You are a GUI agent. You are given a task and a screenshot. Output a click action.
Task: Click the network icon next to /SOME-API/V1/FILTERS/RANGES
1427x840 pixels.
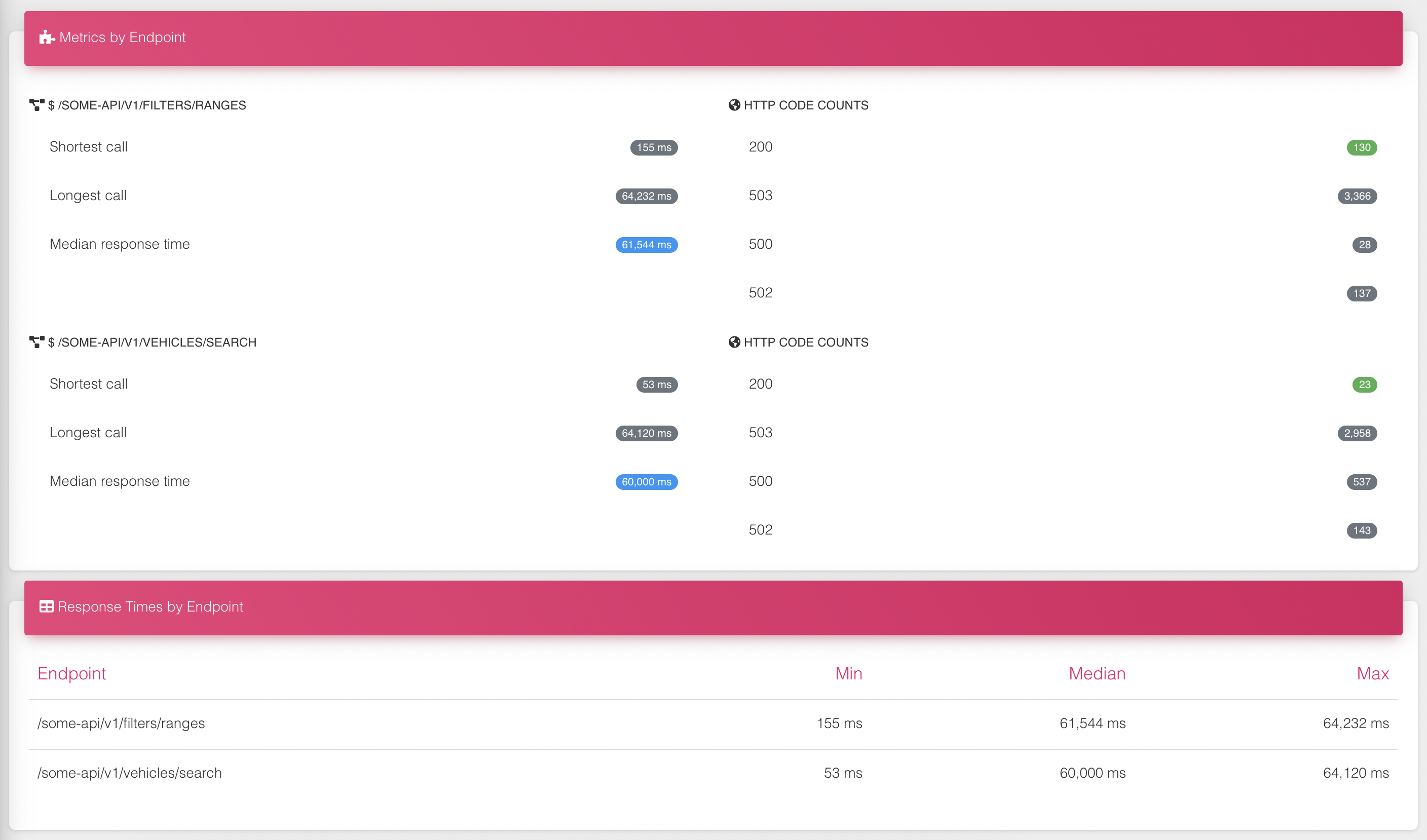[x=37, y=105]
